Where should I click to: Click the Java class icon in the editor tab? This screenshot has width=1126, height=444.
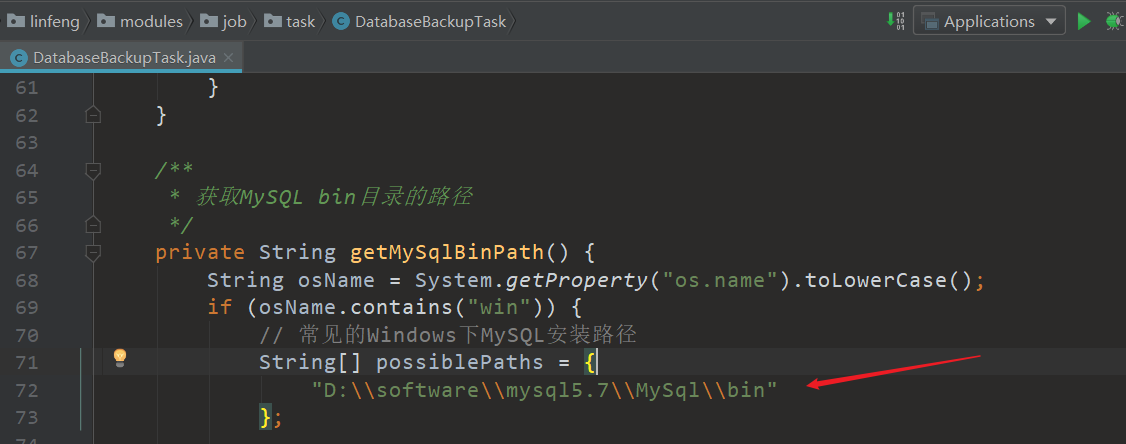point(19,58)
